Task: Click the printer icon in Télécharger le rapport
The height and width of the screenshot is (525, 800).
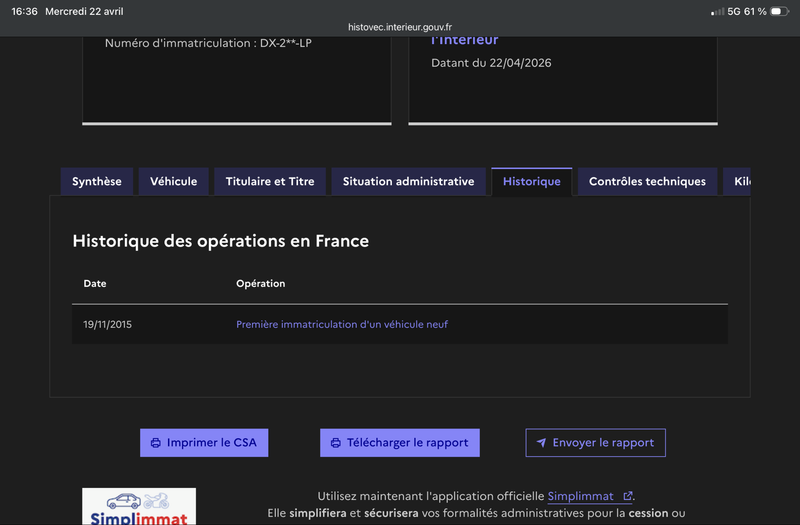Action: [x=336, y=443]
